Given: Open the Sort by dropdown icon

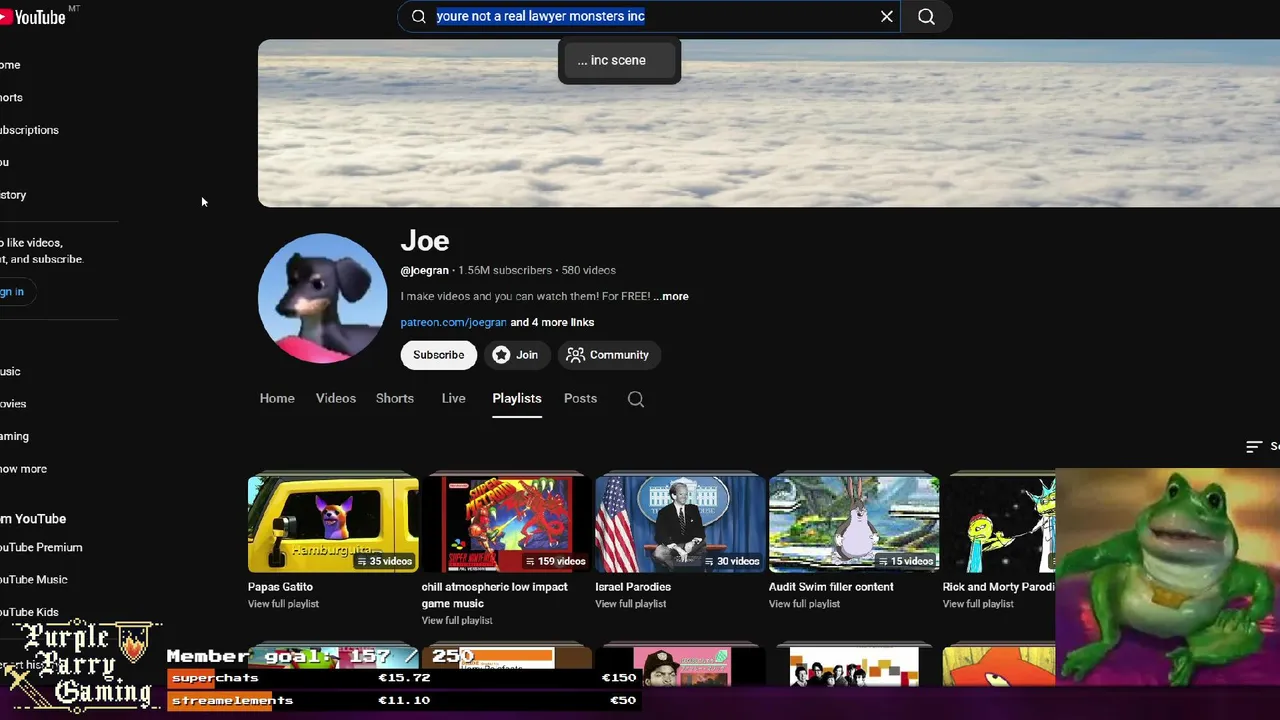Looking at the screenshot, I should 1254,447.
